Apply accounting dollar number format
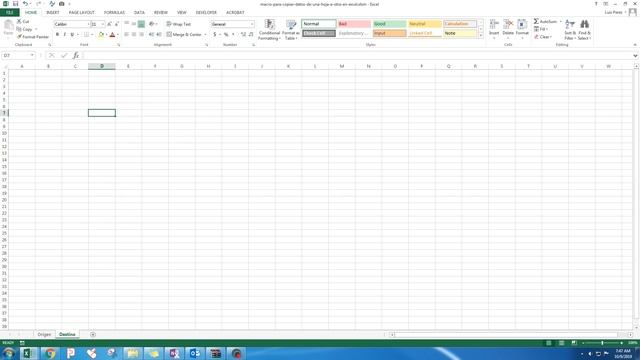Image resolution: width=640 pixels, height=360 pixels. point(215,35)
